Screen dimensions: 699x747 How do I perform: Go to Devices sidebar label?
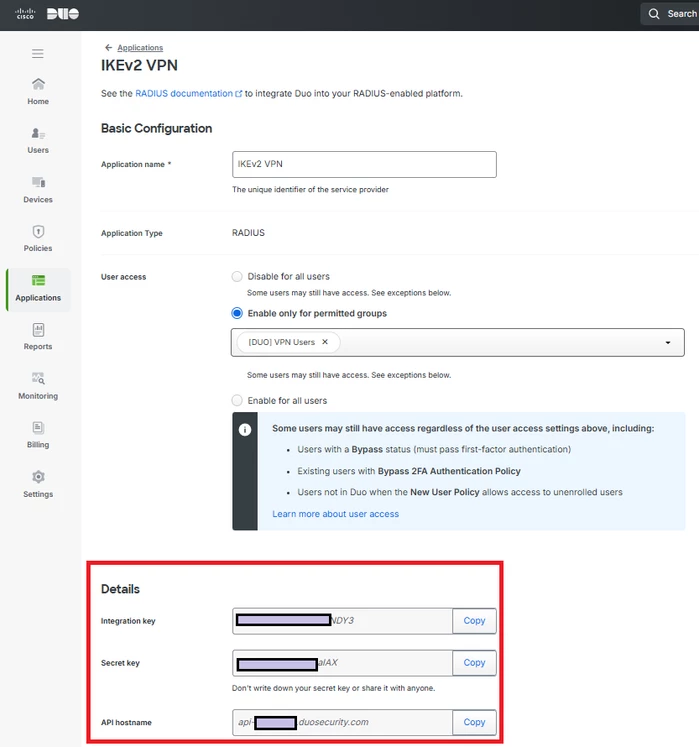click(38, 200)
